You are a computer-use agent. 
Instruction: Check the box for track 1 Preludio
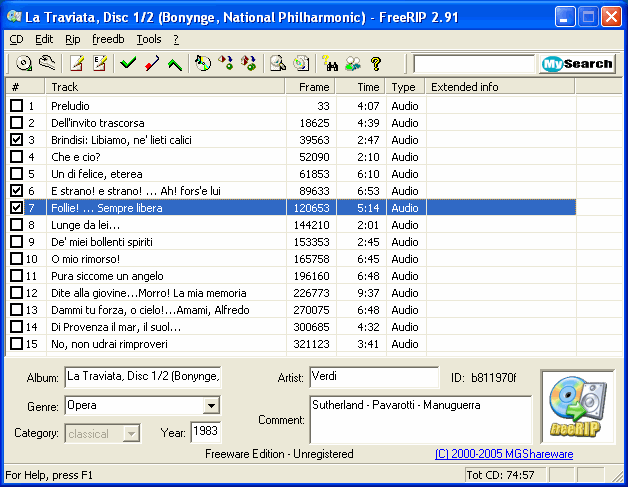coord(16,106)
